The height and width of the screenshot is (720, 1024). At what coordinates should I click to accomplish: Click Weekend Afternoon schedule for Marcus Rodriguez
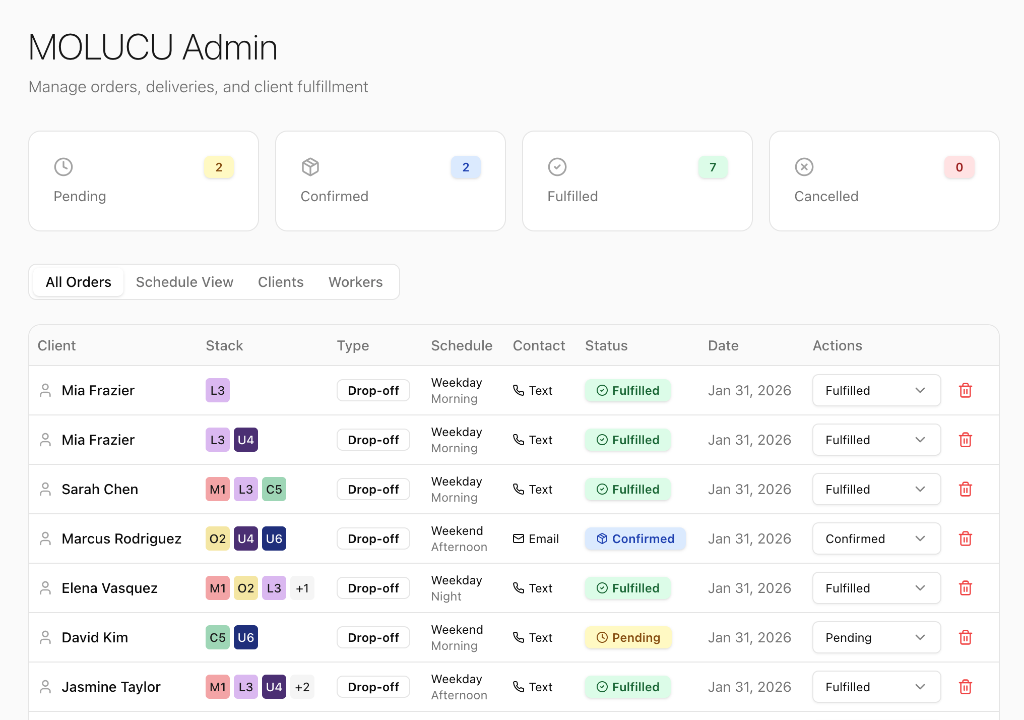click(x=459, y=539)
